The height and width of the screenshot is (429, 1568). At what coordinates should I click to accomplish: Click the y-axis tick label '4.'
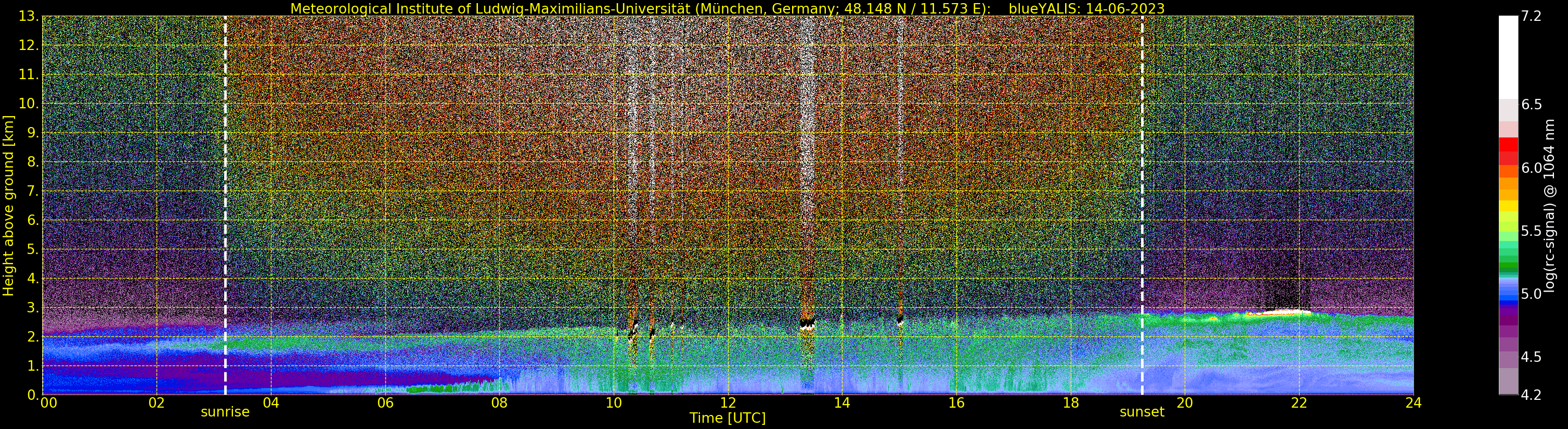pos(32,279)
